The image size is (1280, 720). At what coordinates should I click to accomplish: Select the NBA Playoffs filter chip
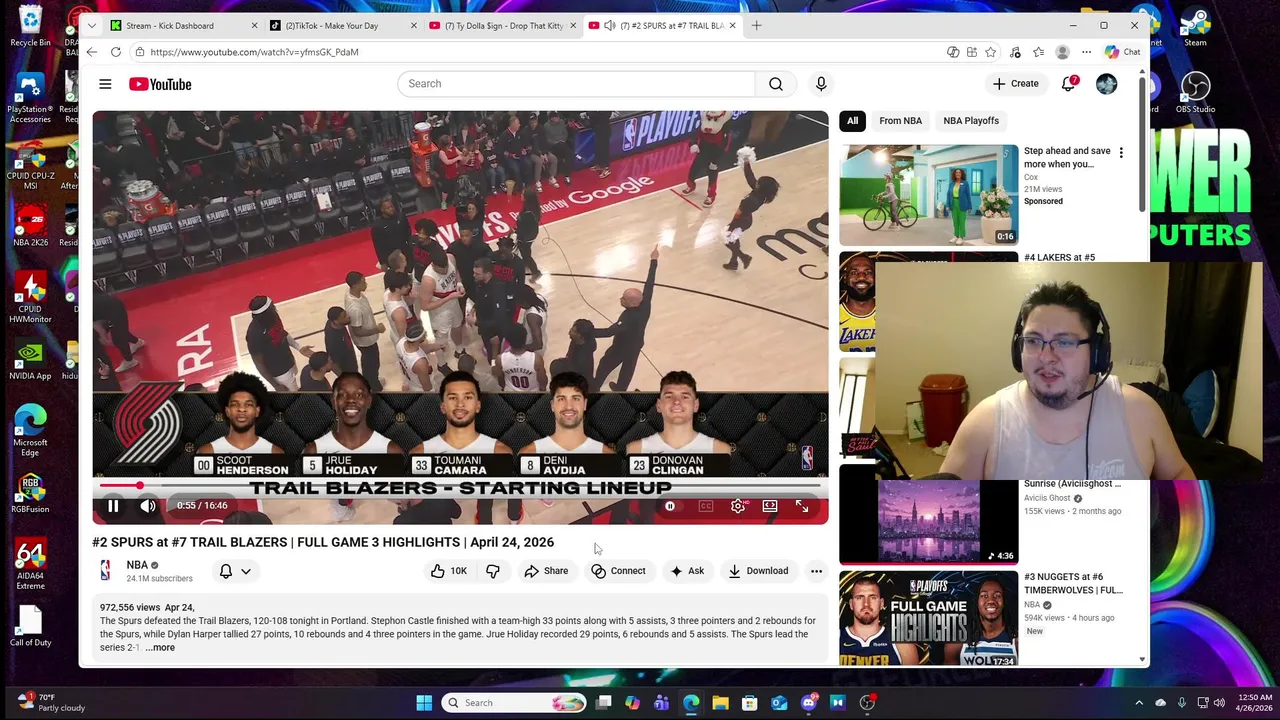tap(971, 121)
